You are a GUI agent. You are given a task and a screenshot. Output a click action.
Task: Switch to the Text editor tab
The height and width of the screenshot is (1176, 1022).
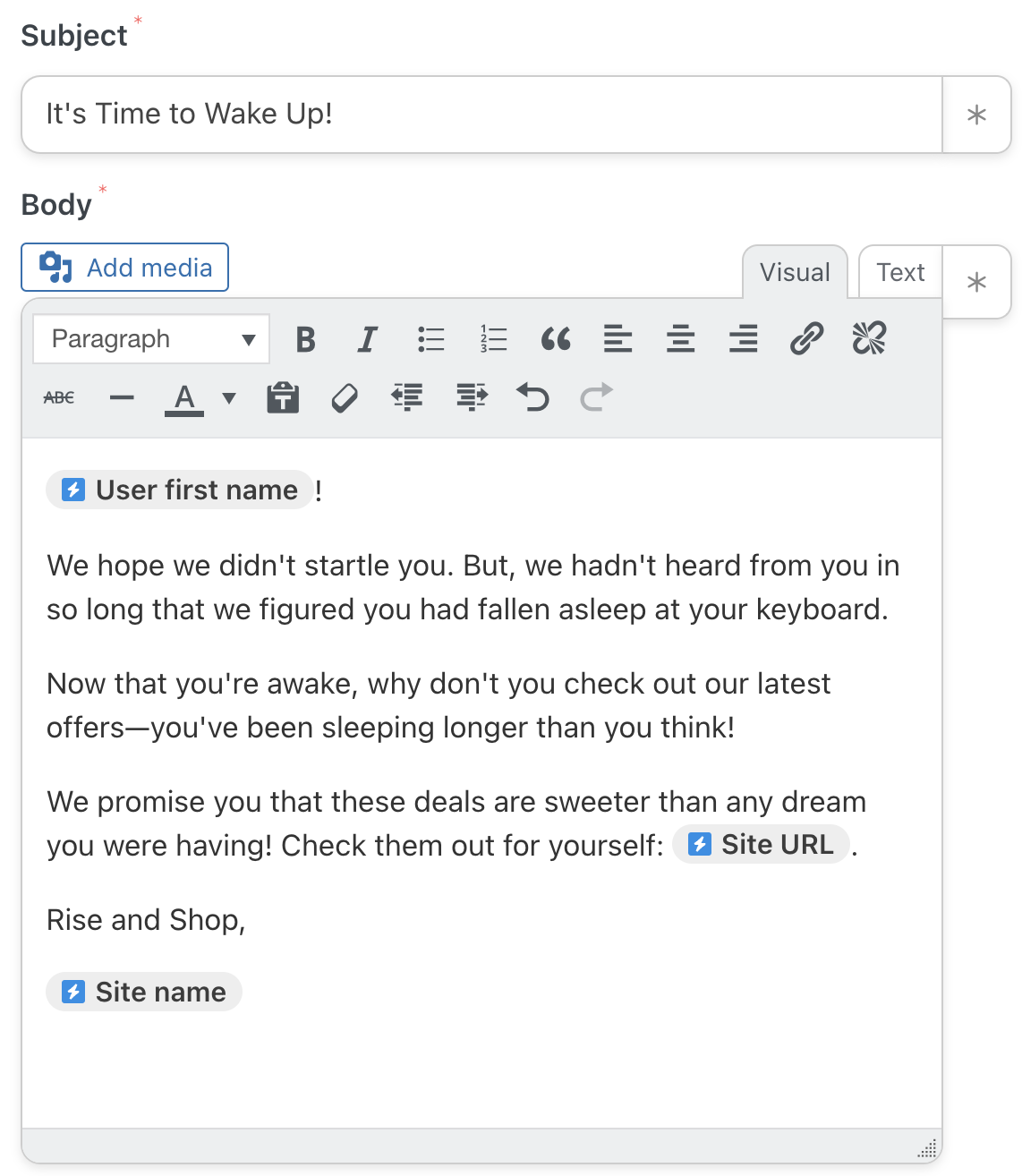[x=900, y=272]
